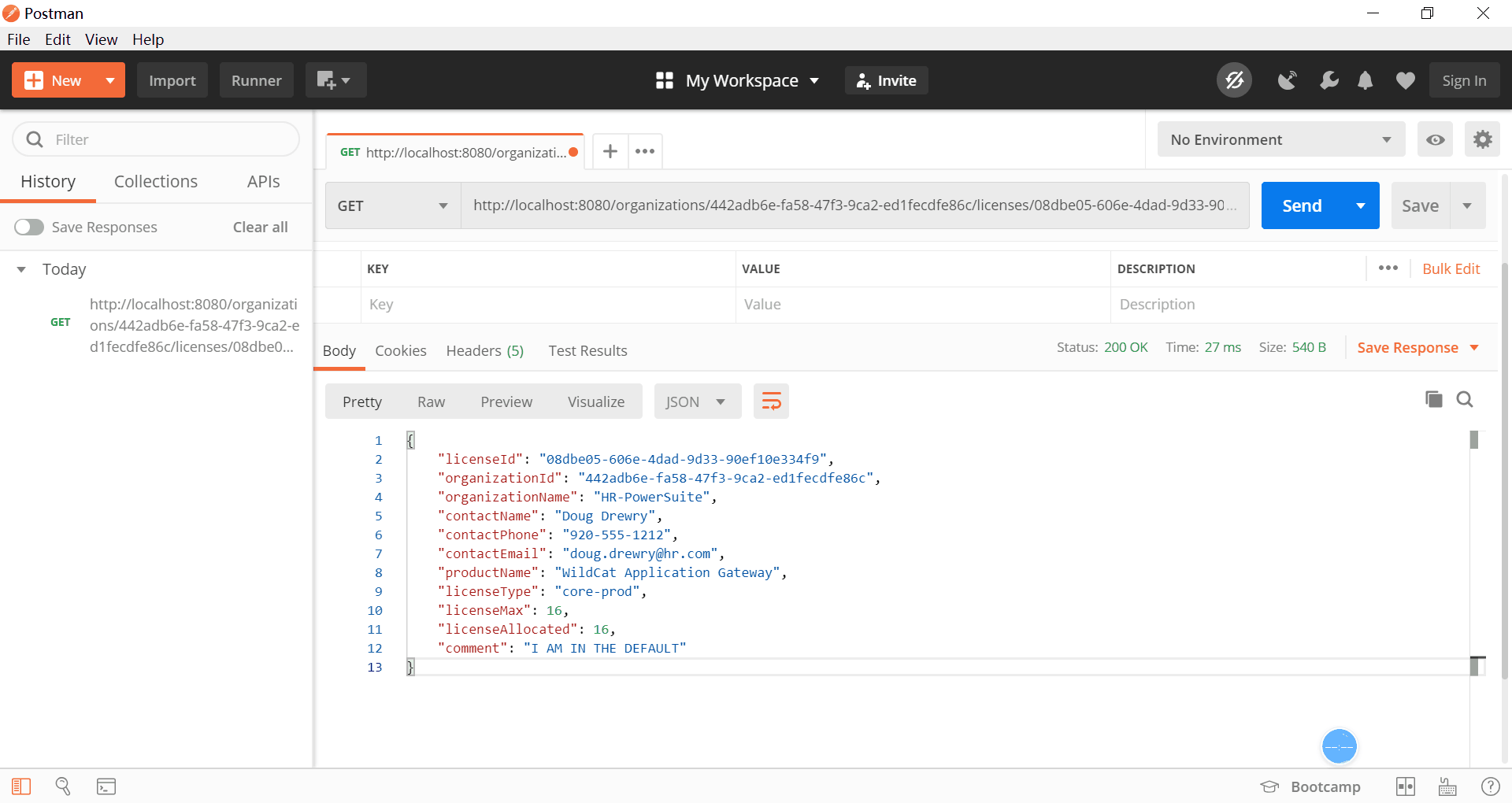Open the View menu
Viewport: 1512px width, 803px height.
click(101, 39)
